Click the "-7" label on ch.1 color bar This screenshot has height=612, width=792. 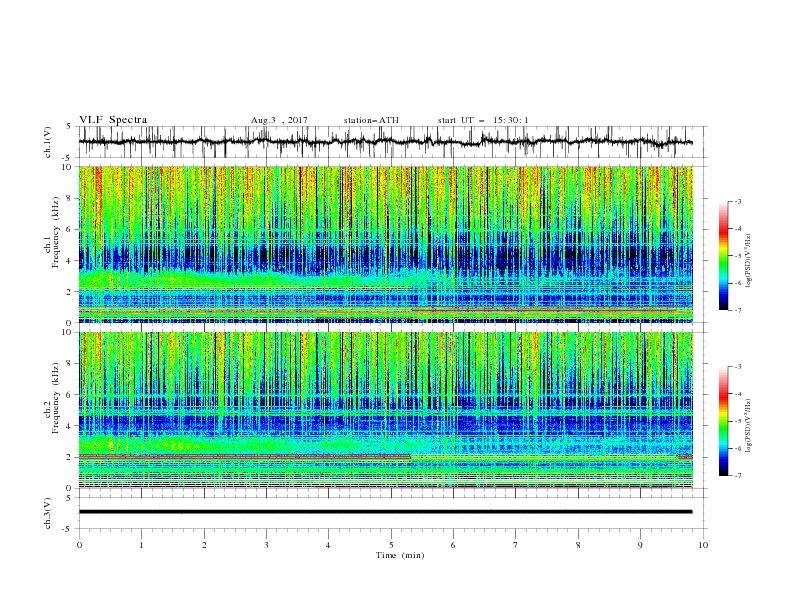[738, 310]
